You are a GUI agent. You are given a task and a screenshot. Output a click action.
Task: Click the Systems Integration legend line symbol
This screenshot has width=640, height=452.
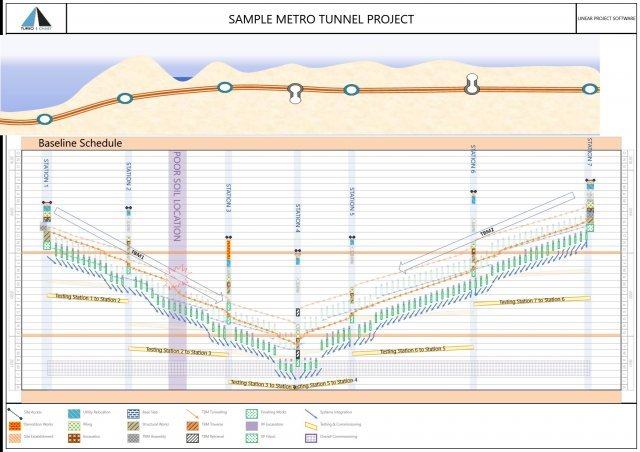tap(311, 413)
